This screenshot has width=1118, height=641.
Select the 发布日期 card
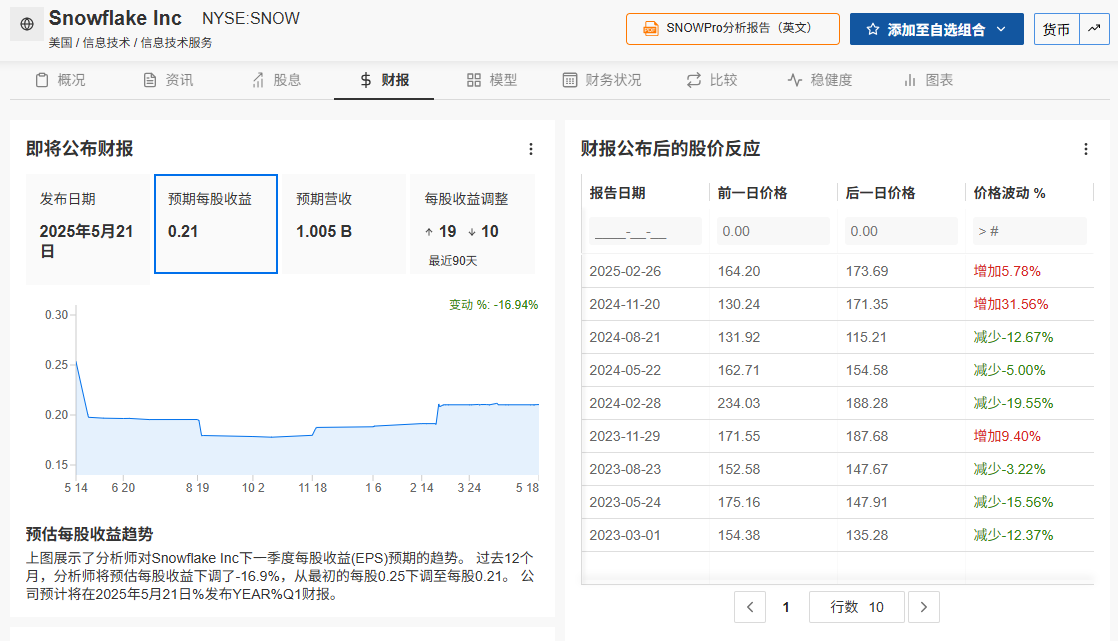(88, 230)
